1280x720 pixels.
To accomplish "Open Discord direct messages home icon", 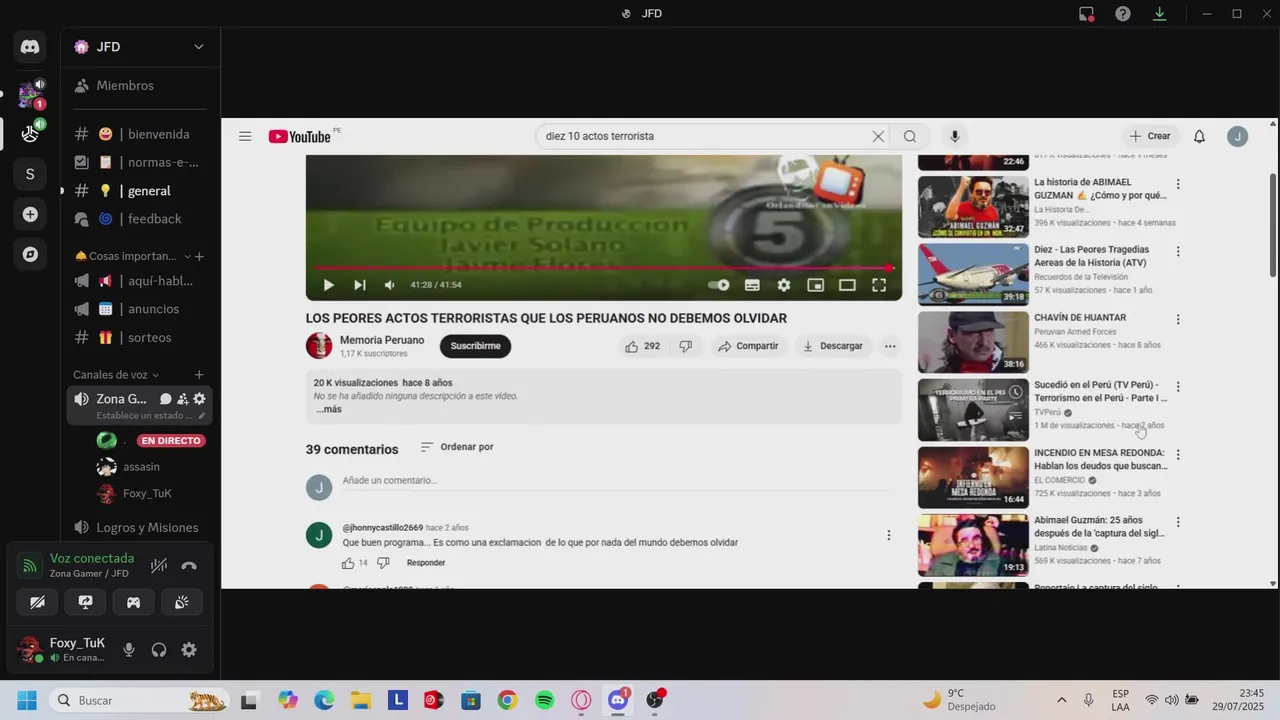I will click(30, 47).
